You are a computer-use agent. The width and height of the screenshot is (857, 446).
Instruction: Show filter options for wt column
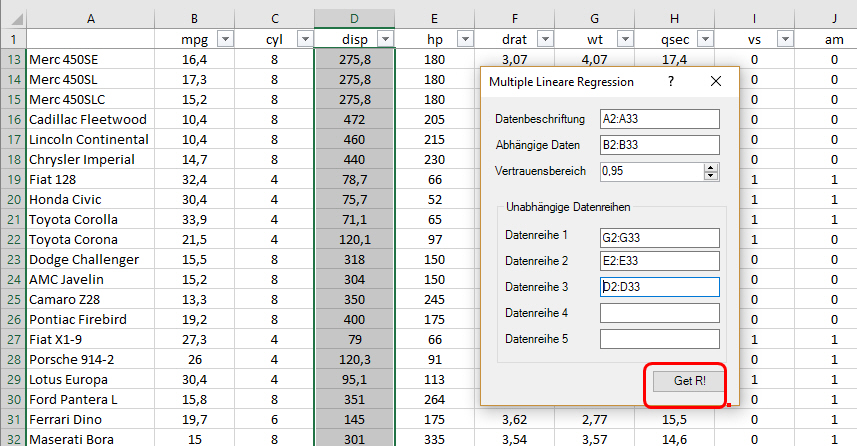click(624, 39)
